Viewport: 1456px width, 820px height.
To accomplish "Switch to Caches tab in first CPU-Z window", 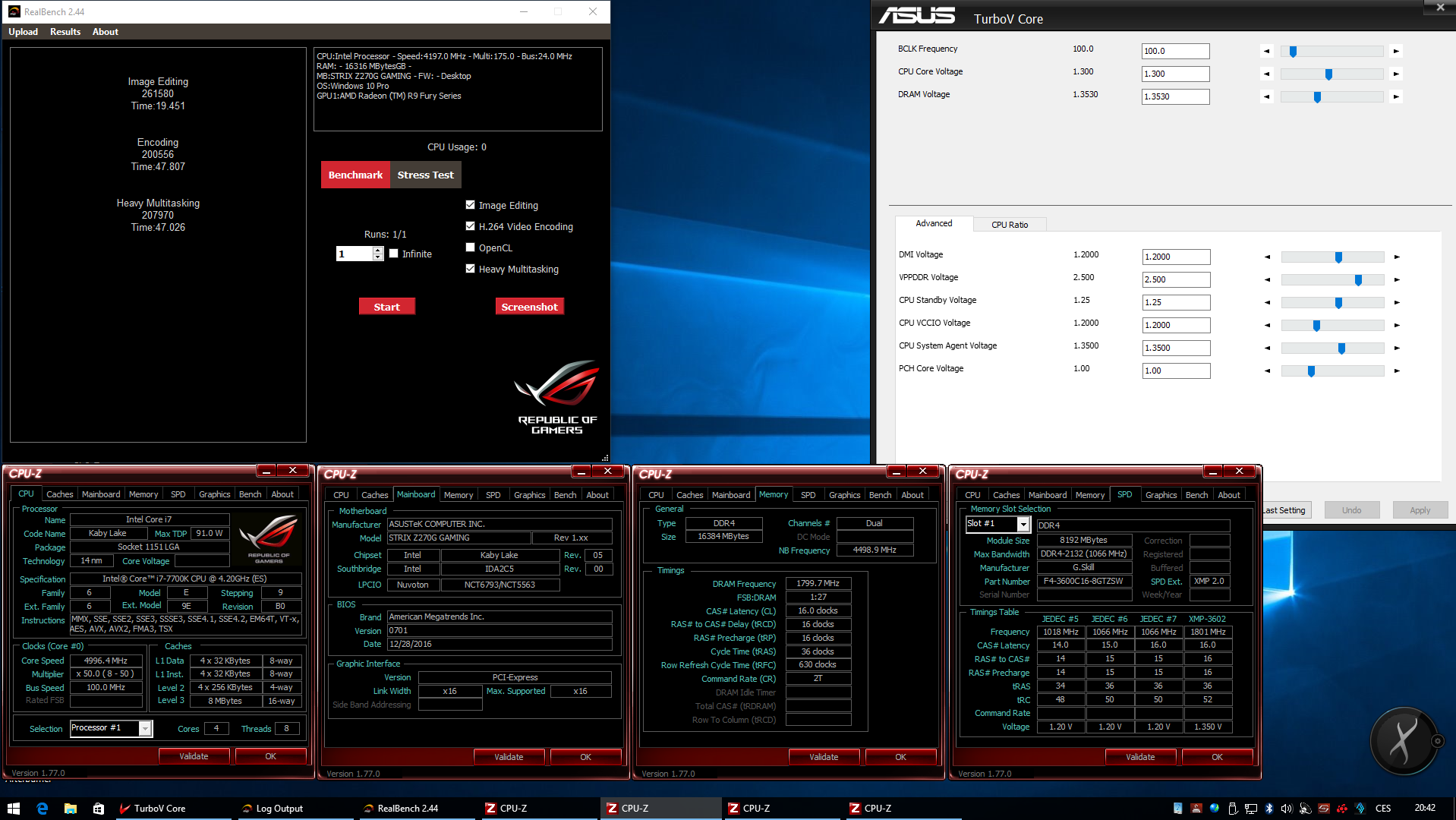I will tap(59, 494).
